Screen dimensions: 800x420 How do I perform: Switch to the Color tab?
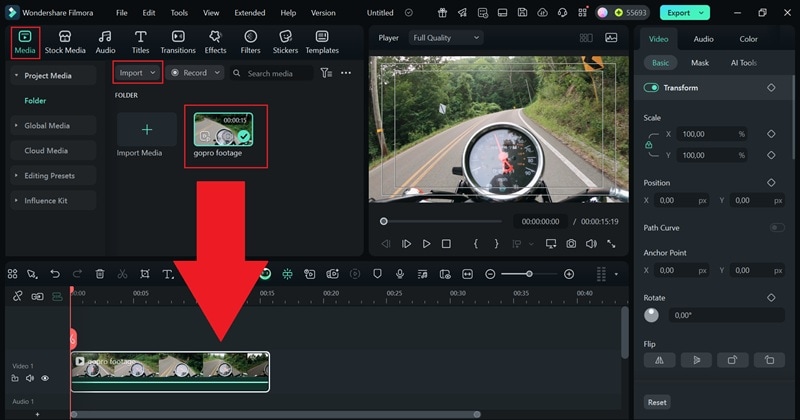coord(748,39)
